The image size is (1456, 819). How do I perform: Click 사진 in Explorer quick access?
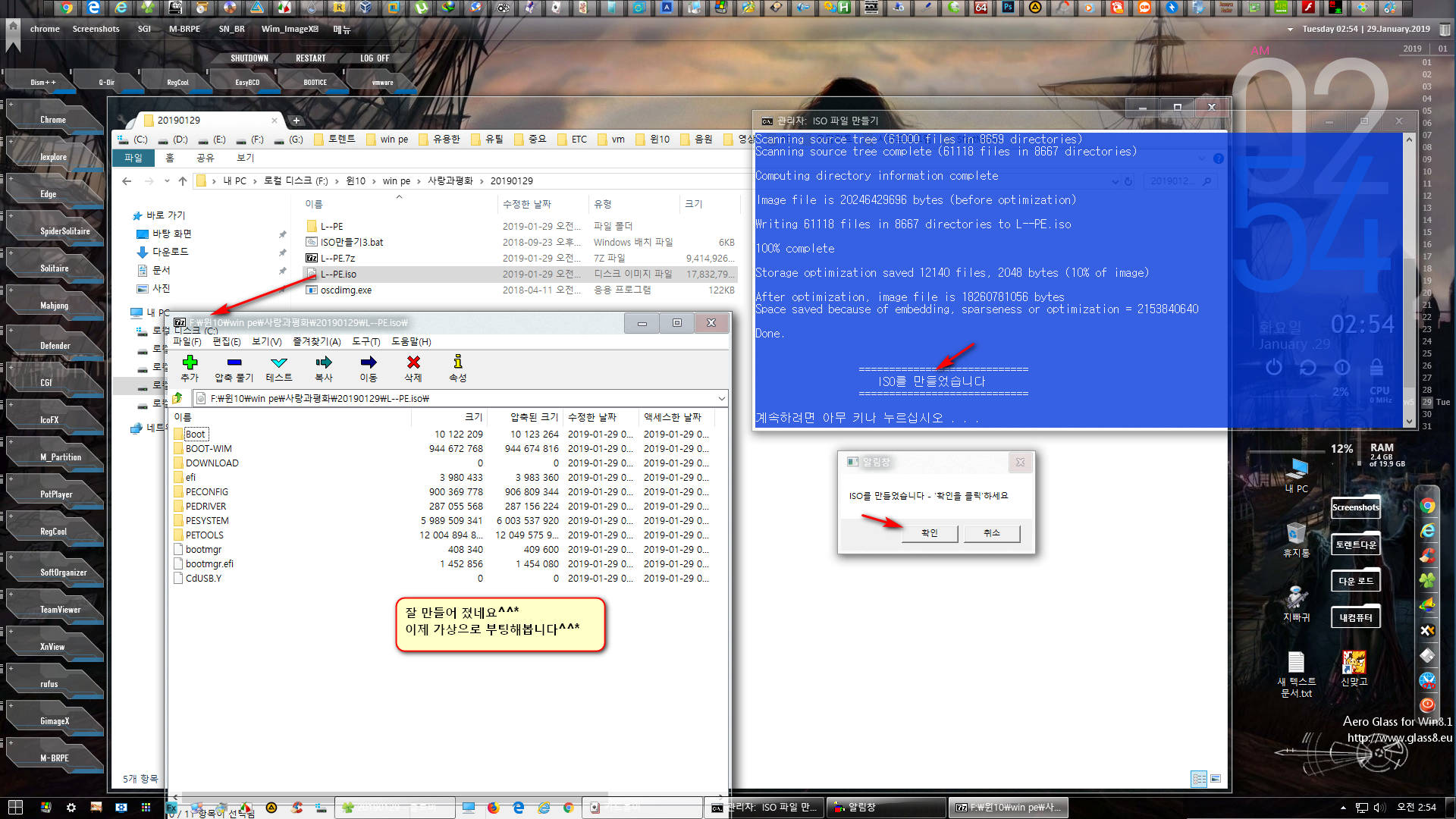pos(162,288)
